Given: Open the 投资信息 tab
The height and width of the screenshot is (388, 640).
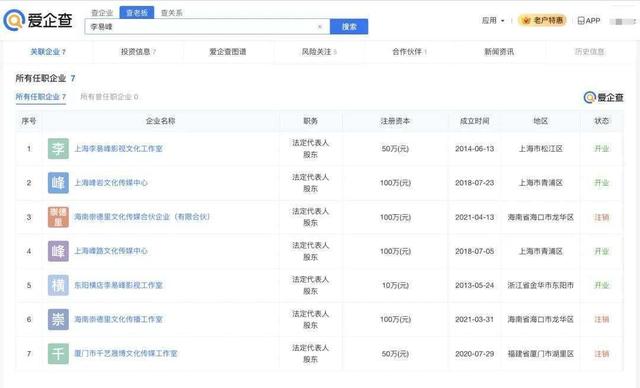Looking at the screenshot, I should pos(138,52).
